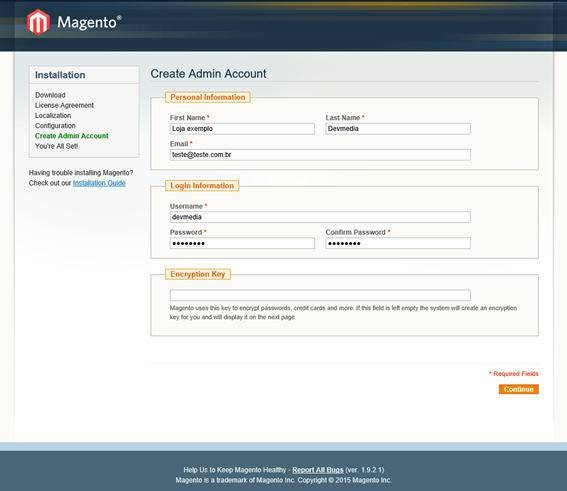Click into the Password field
Image resolution: width=567 pixels, height=491 pixels.
[x=242, y=243]
